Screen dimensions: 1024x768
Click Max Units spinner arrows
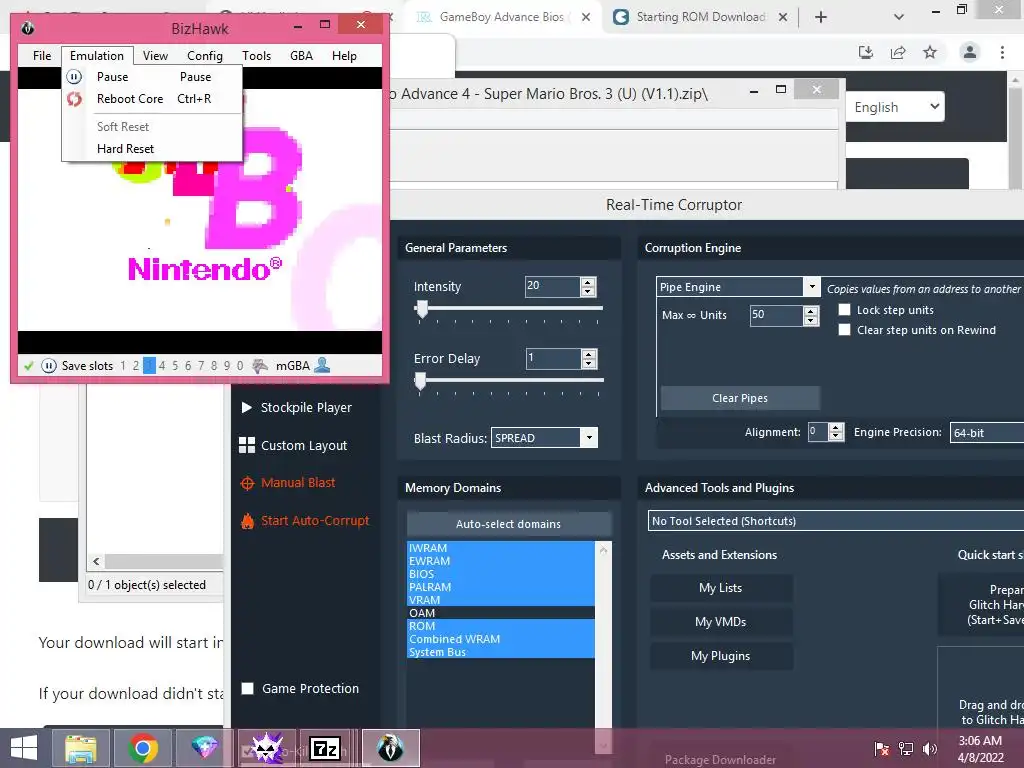tap(810, 315)
